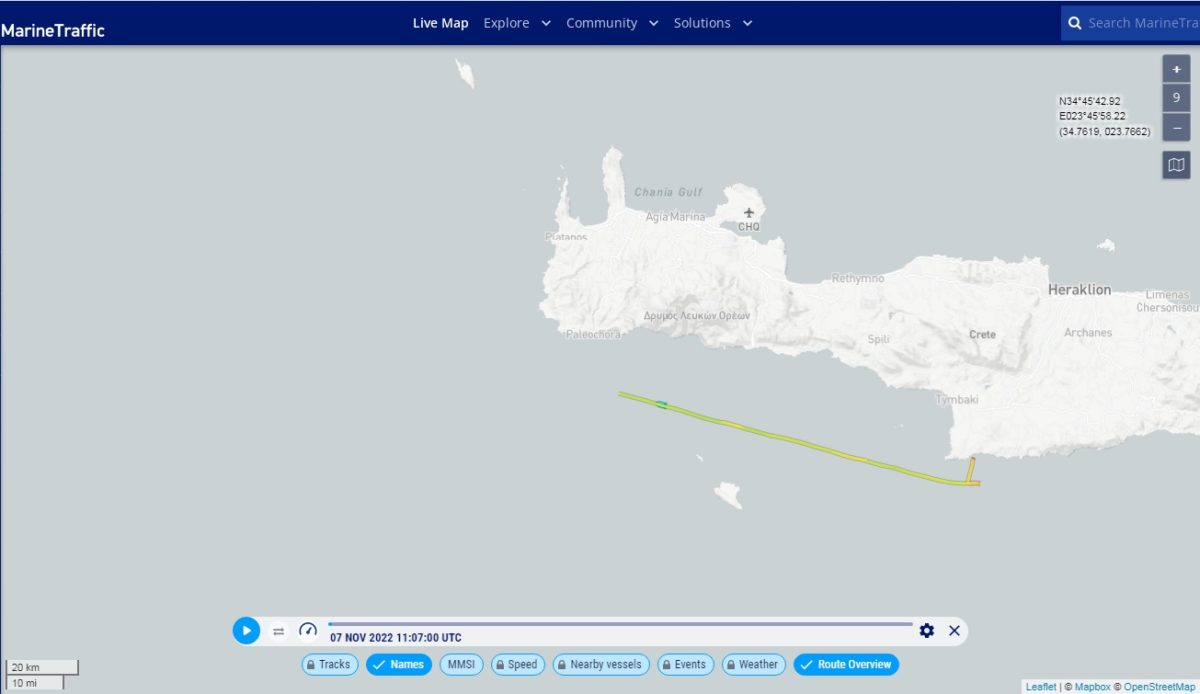This screenshot has height=694, width=1200.
Task: Open the map layers icon
Action: 1176,165
